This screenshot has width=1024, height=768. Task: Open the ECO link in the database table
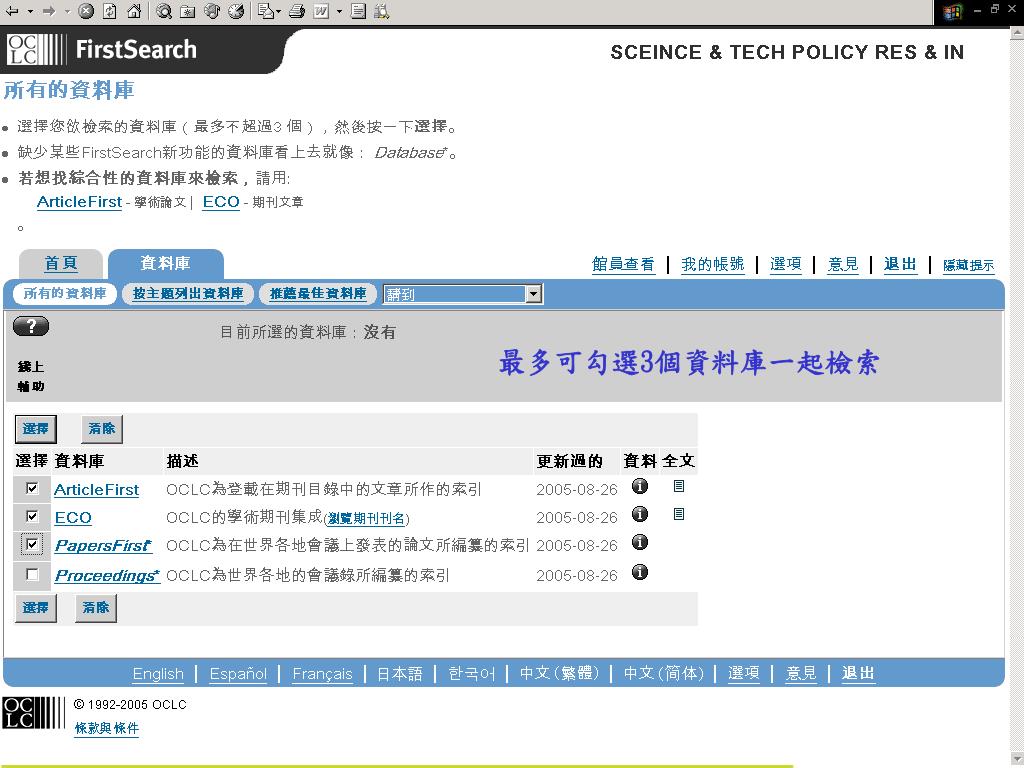[73, 518]
